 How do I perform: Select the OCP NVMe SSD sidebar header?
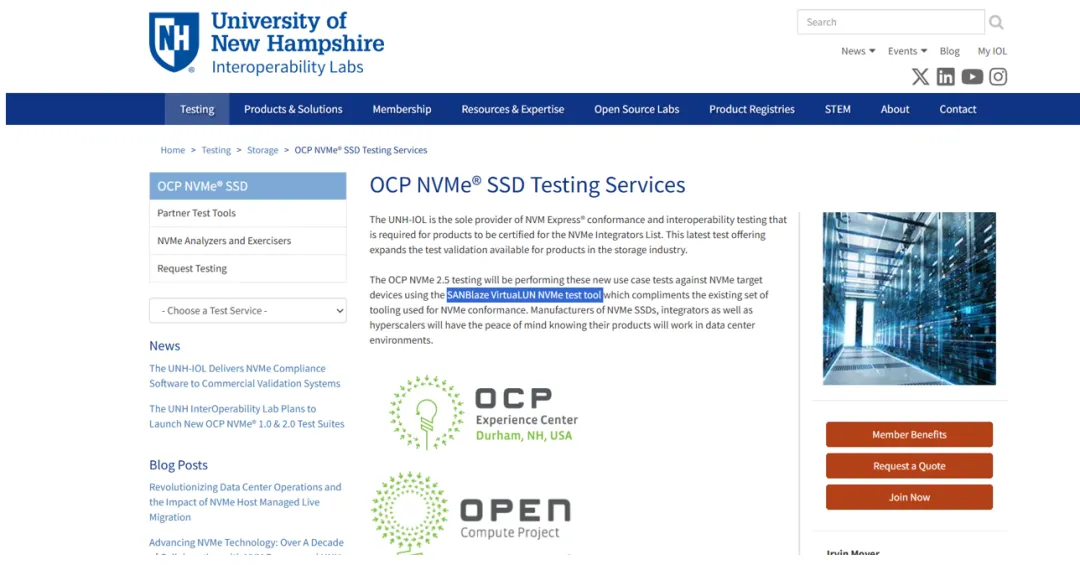pos(248,186)
